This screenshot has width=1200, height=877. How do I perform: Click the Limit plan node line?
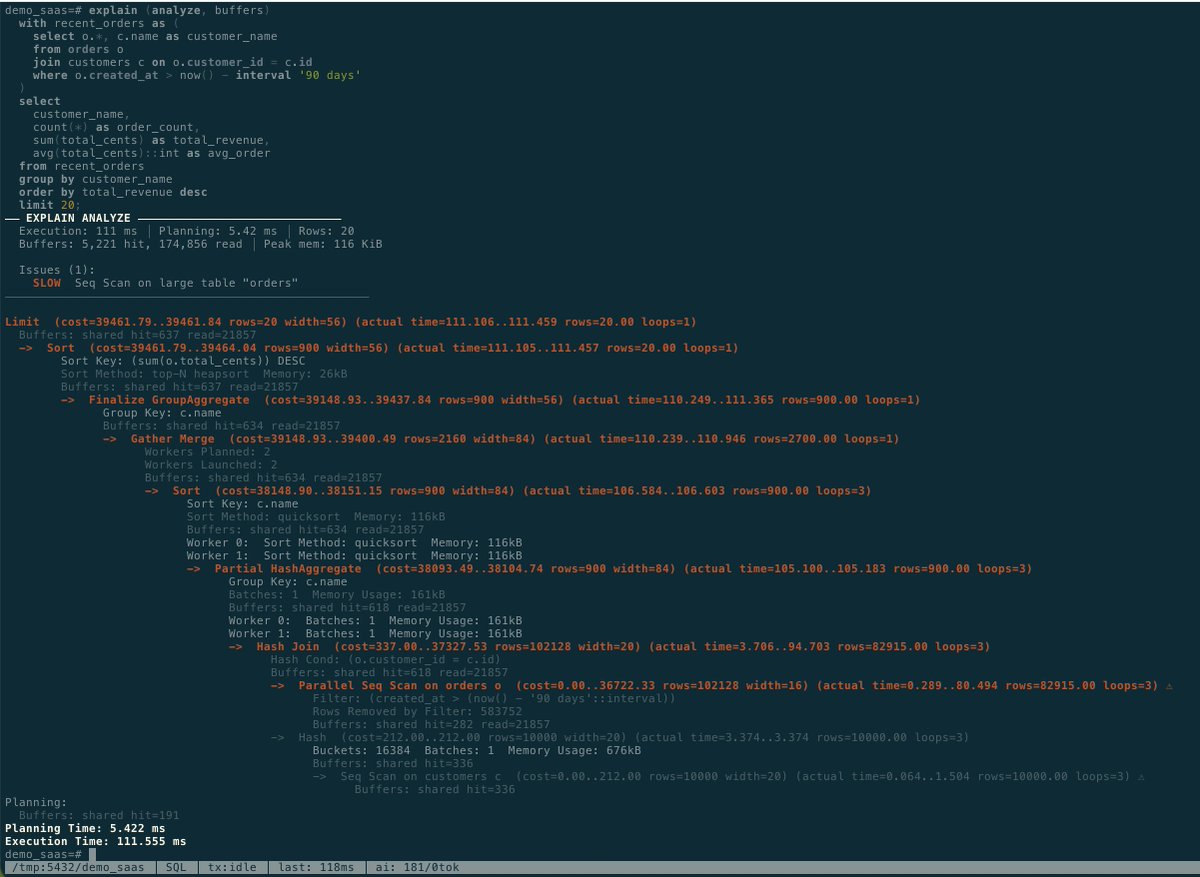click(x=351, y=322)
